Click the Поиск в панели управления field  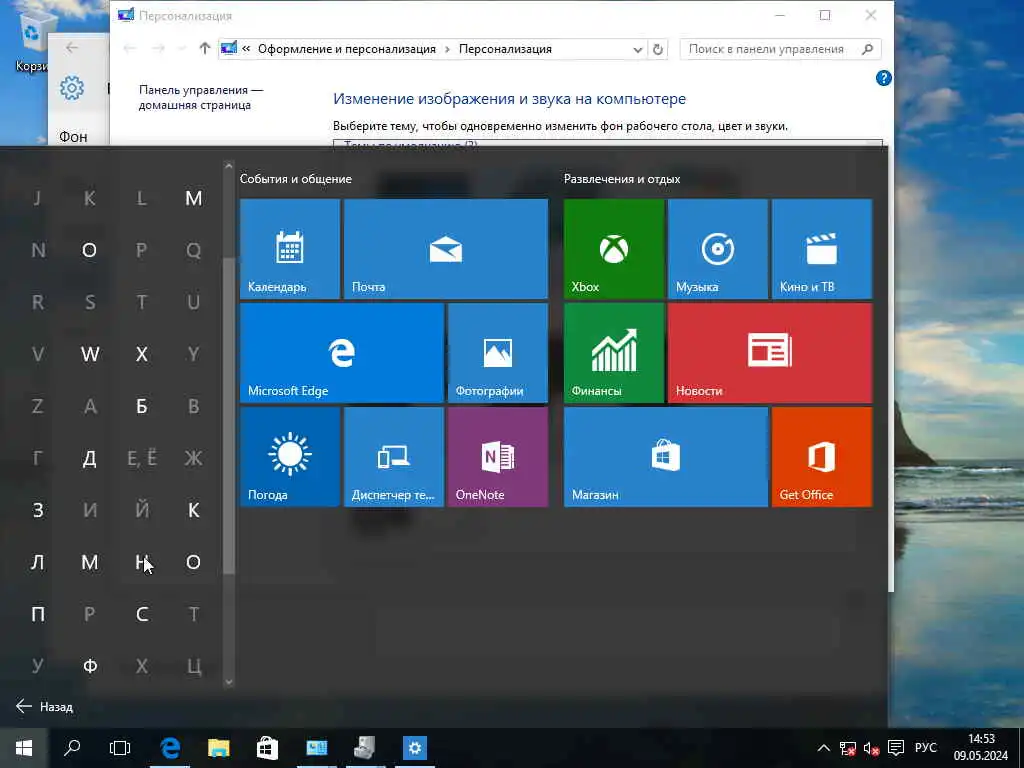click(780, 49)
